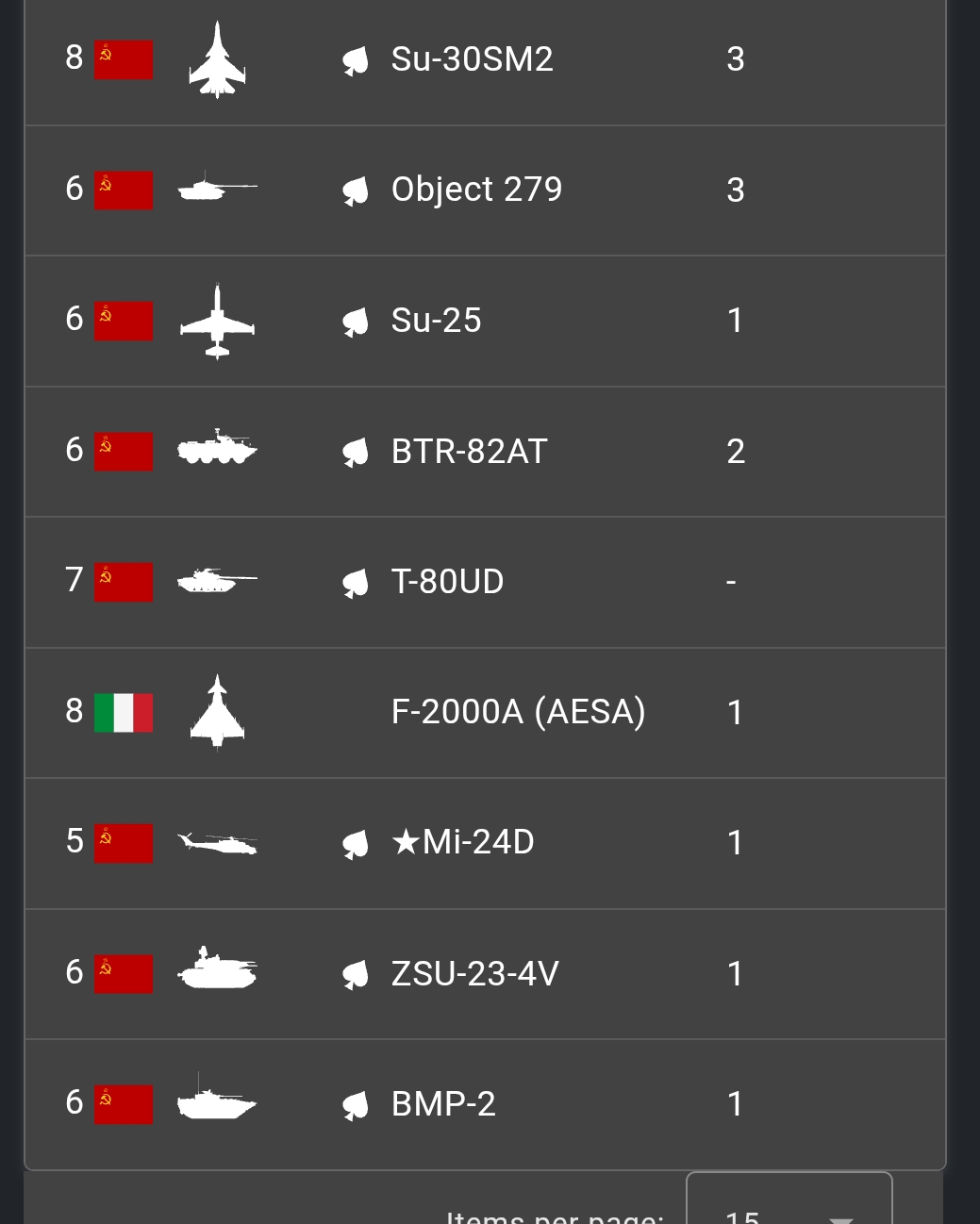Click the Object 279 tank silhouette icon
The image size is (980, 1224).
coord(217,189)
